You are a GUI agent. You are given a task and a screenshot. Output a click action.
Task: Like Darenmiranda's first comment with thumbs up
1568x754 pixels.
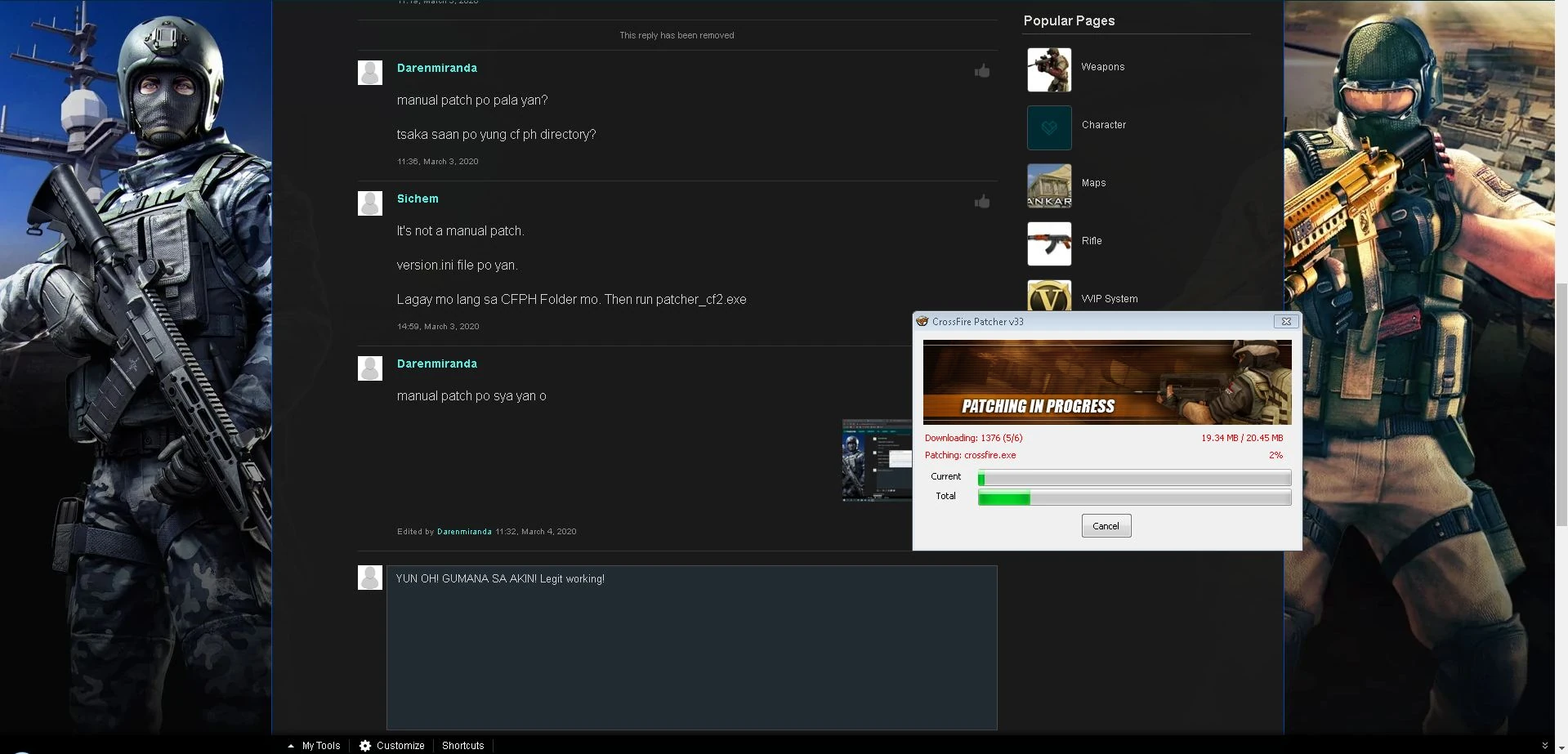tap(982, 71)
